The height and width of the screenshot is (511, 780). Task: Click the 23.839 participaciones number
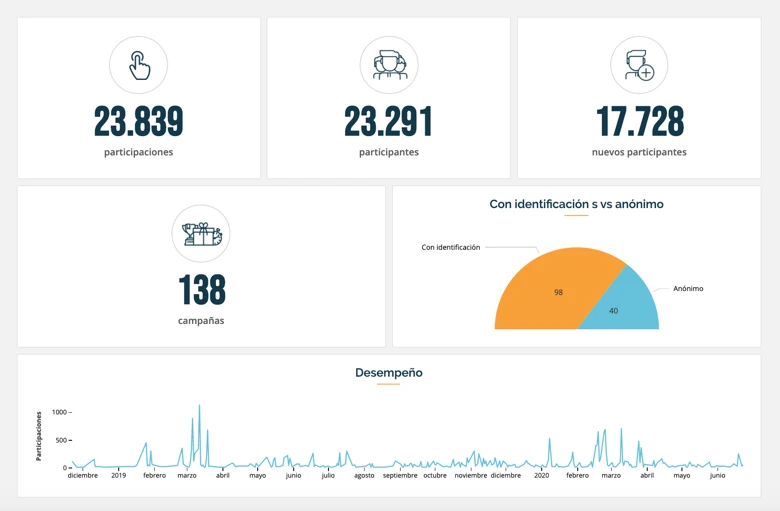[x=139, y=122]
